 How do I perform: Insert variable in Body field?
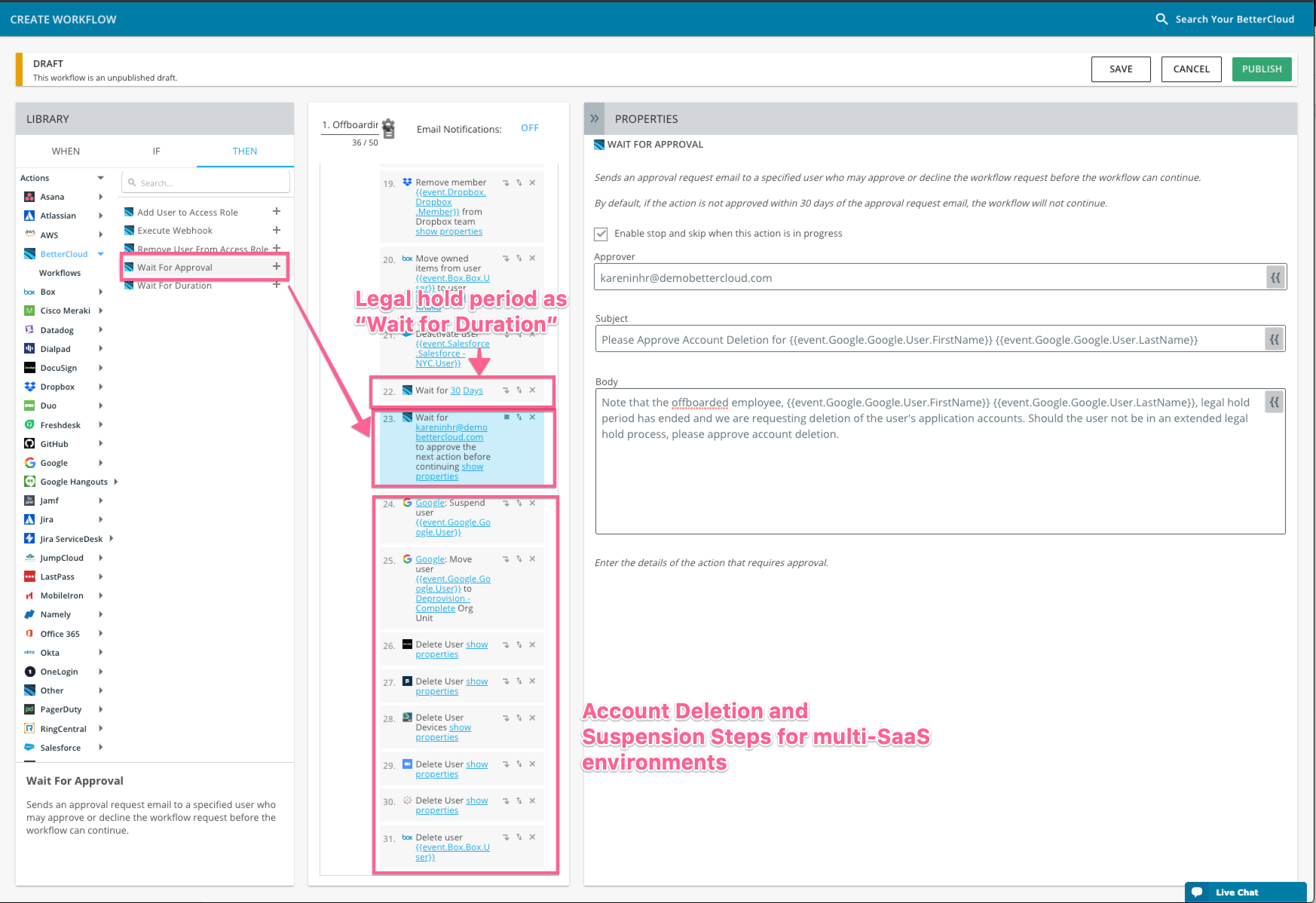tap(1275, 402)
